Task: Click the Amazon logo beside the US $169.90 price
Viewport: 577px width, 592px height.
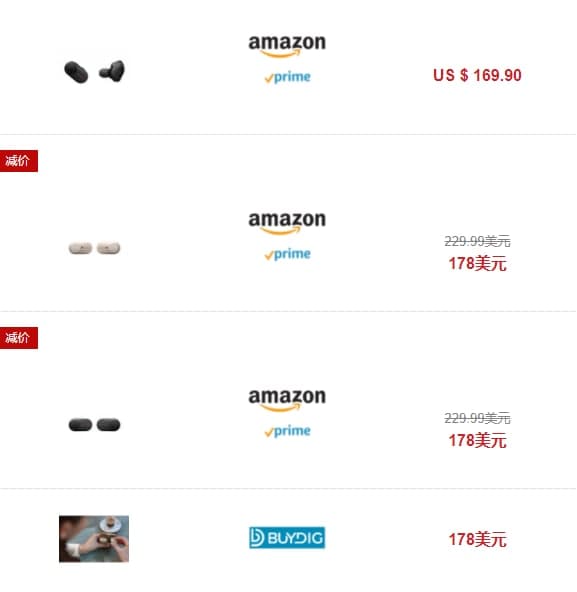Action: point(287,46)
